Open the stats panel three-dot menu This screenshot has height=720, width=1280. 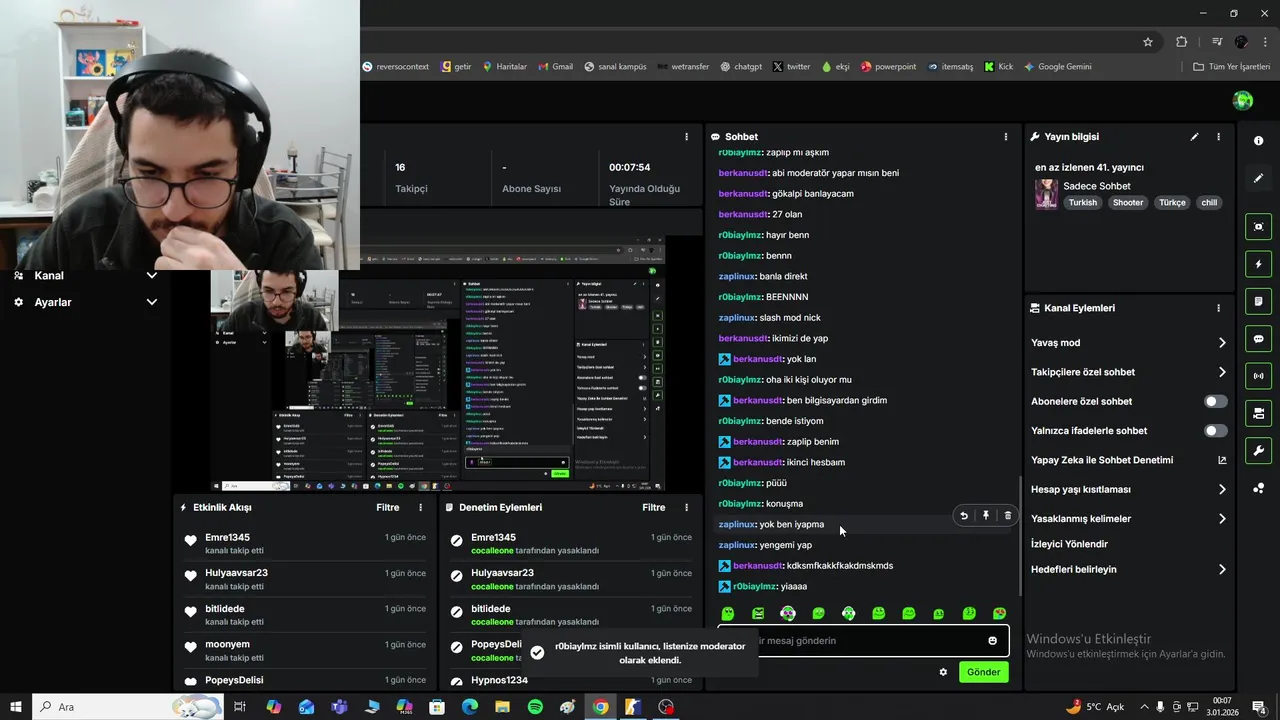click(686, 137)
